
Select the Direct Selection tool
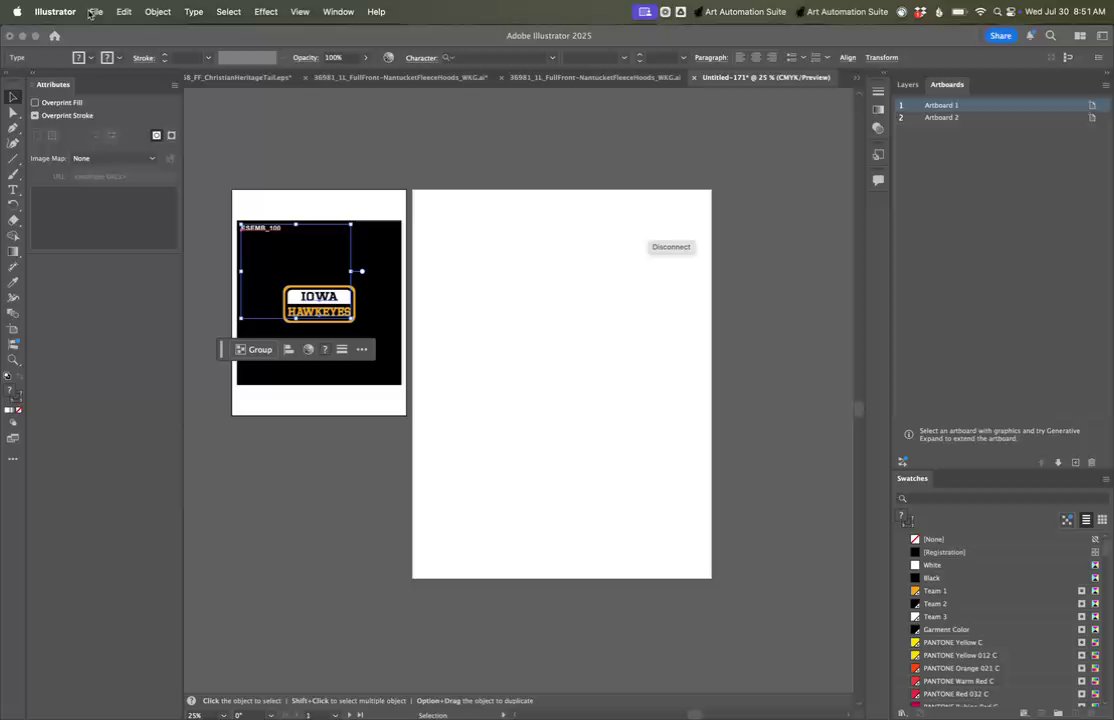click(13, 113)
